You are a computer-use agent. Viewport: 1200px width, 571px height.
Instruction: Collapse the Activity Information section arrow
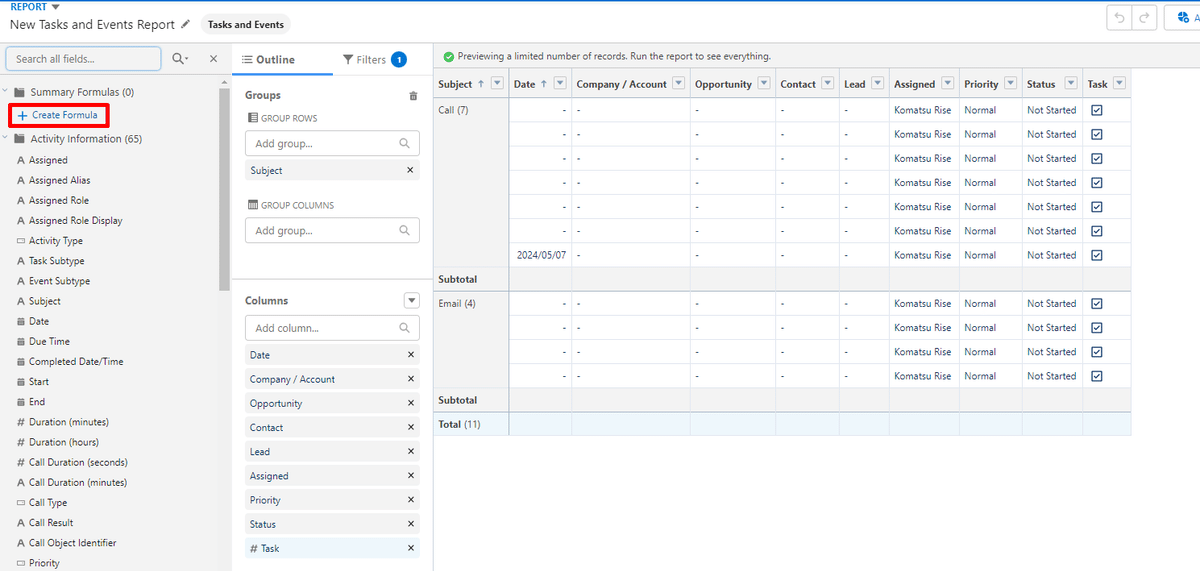pos(5,139)
